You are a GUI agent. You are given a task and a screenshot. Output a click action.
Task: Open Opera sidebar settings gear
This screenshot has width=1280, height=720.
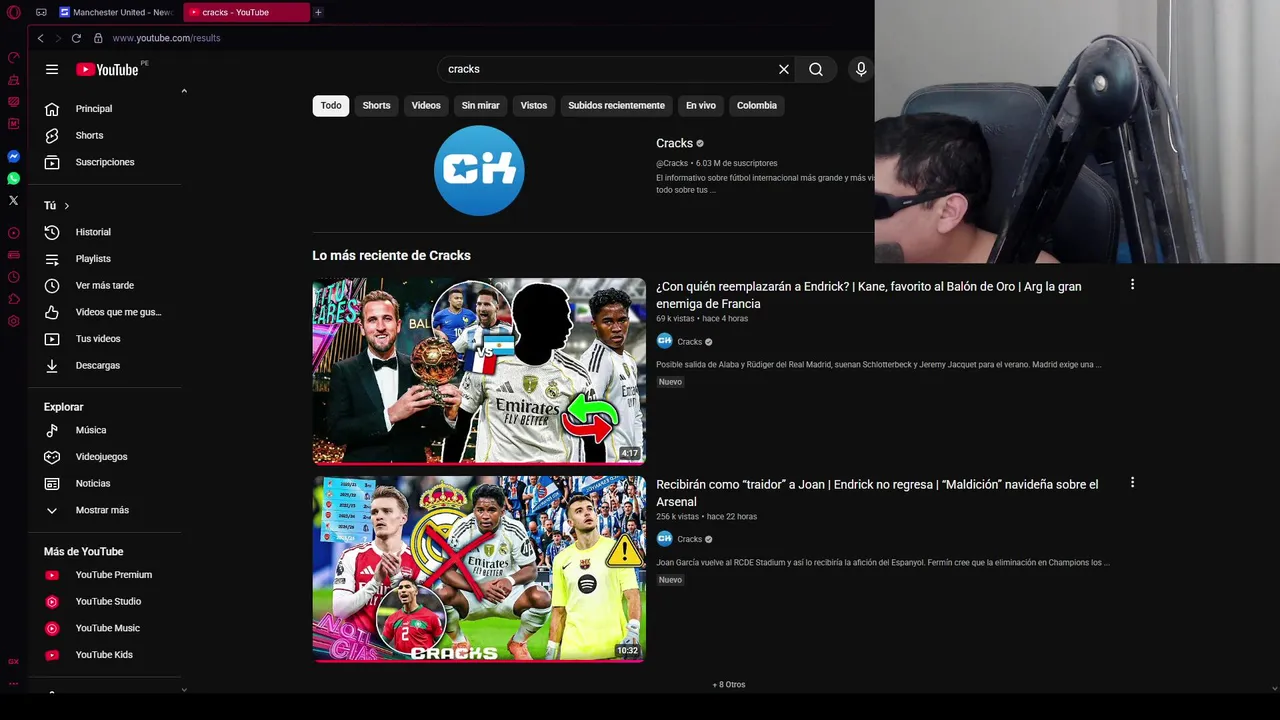(x=14, y=321)
